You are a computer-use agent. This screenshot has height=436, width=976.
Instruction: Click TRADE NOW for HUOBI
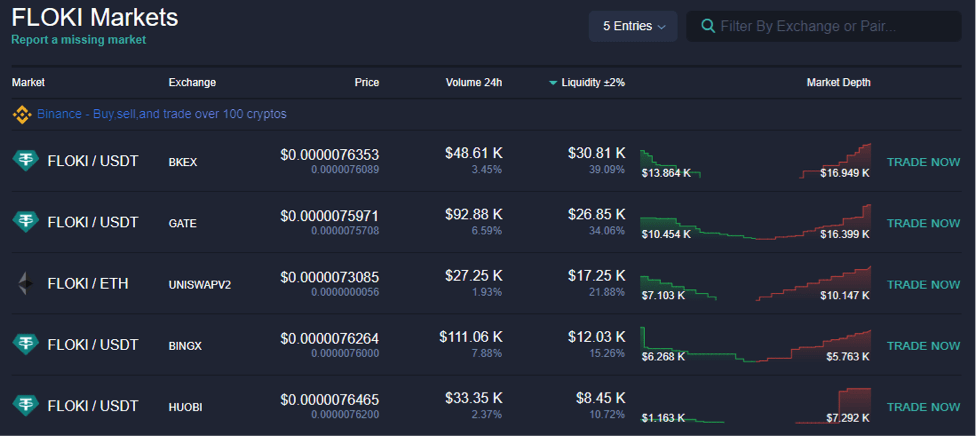[x=923, y=407]
